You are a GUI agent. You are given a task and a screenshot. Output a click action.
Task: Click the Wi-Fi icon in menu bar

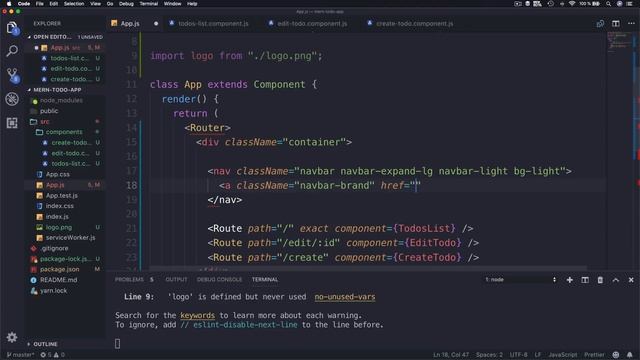(572, 4)
